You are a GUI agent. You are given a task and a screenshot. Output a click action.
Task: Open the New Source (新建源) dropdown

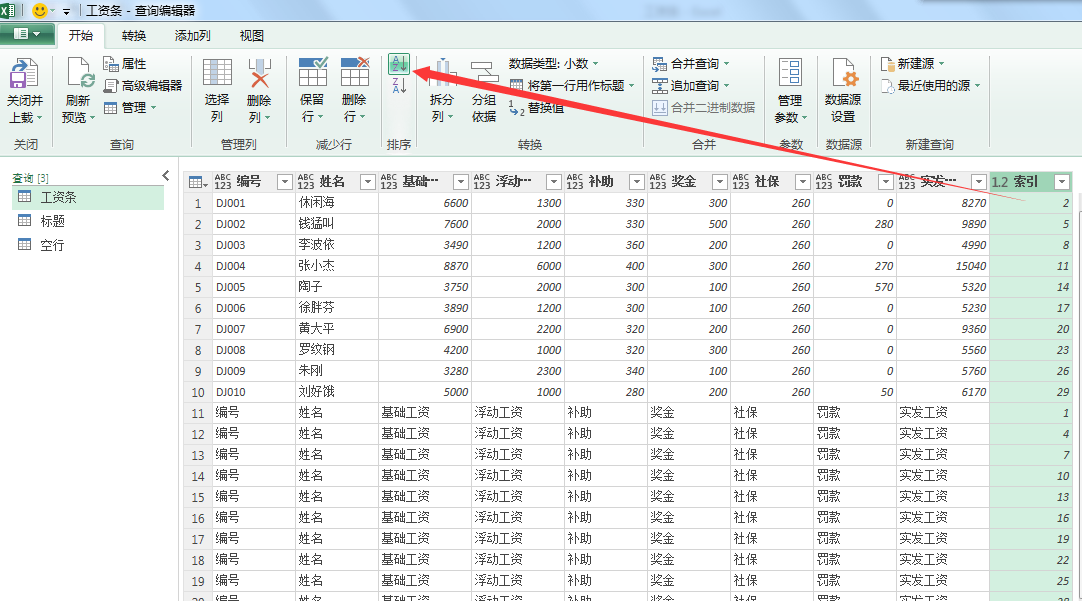(912, 63)
